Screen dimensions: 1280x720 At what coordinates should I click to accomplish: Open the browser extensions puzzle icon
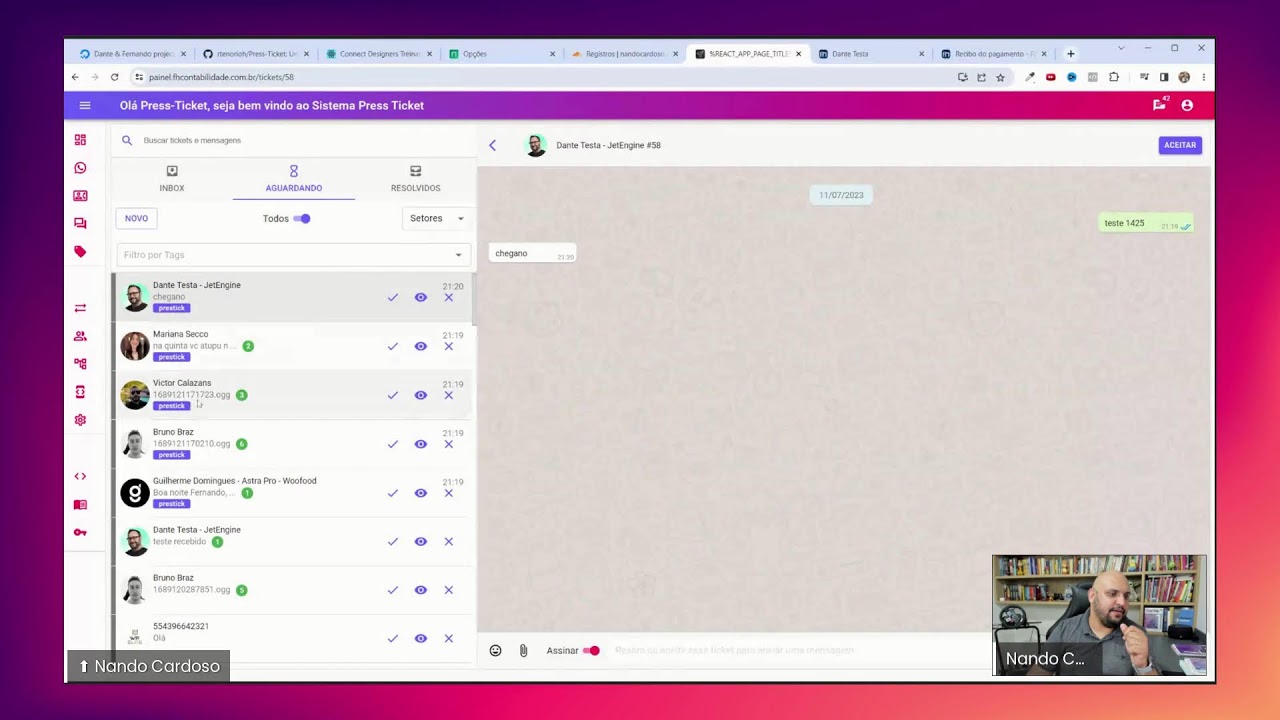click(x=1114, y=77)
